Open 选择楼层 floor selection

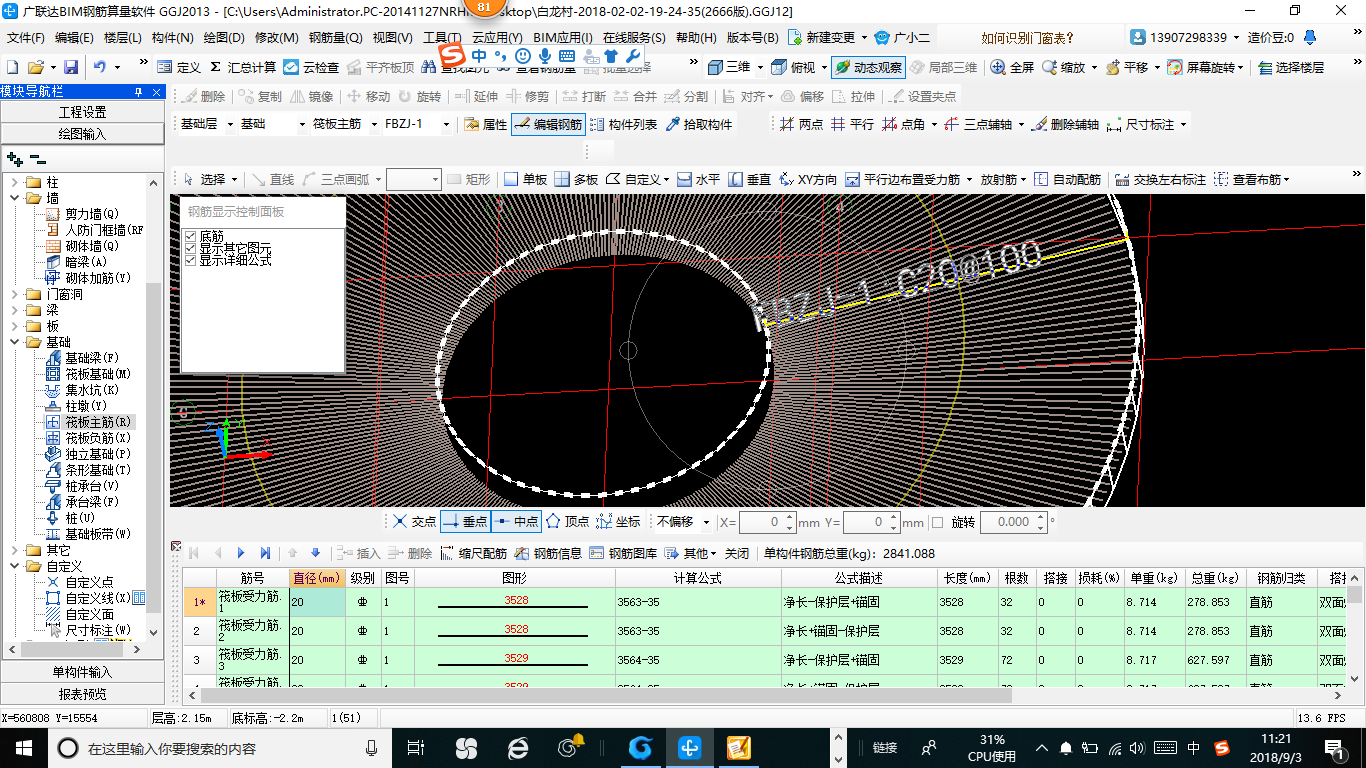1291,67
